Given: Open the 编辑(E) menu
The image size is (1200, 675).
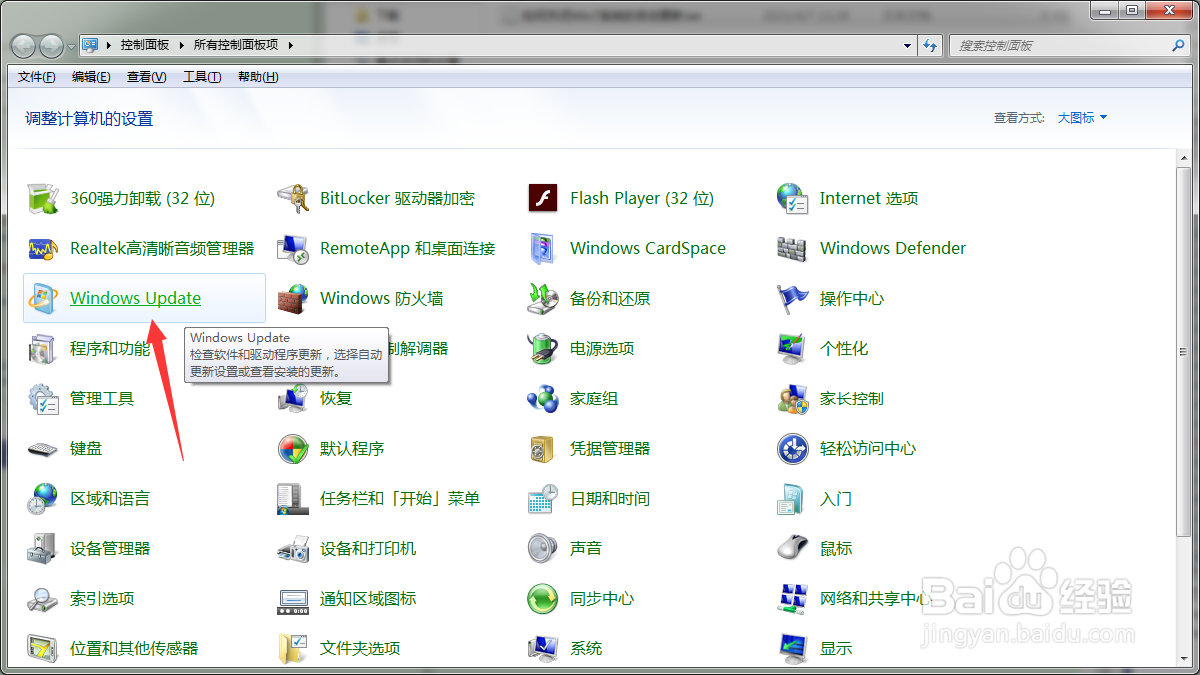Looking at the screenshot, I should [x=91, y=77].
